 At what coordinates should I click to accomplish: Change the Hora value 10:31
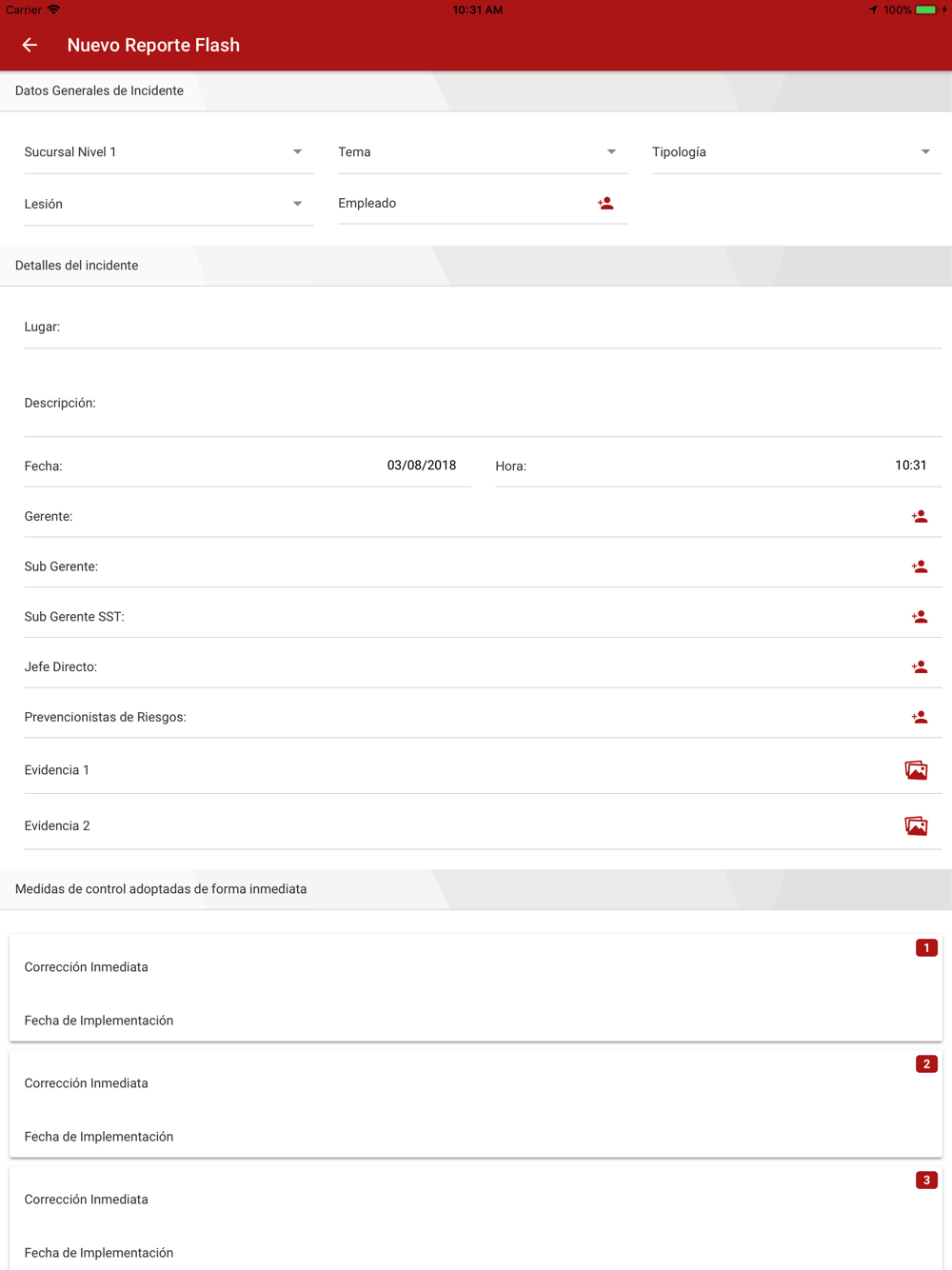[x=910, y=466]
